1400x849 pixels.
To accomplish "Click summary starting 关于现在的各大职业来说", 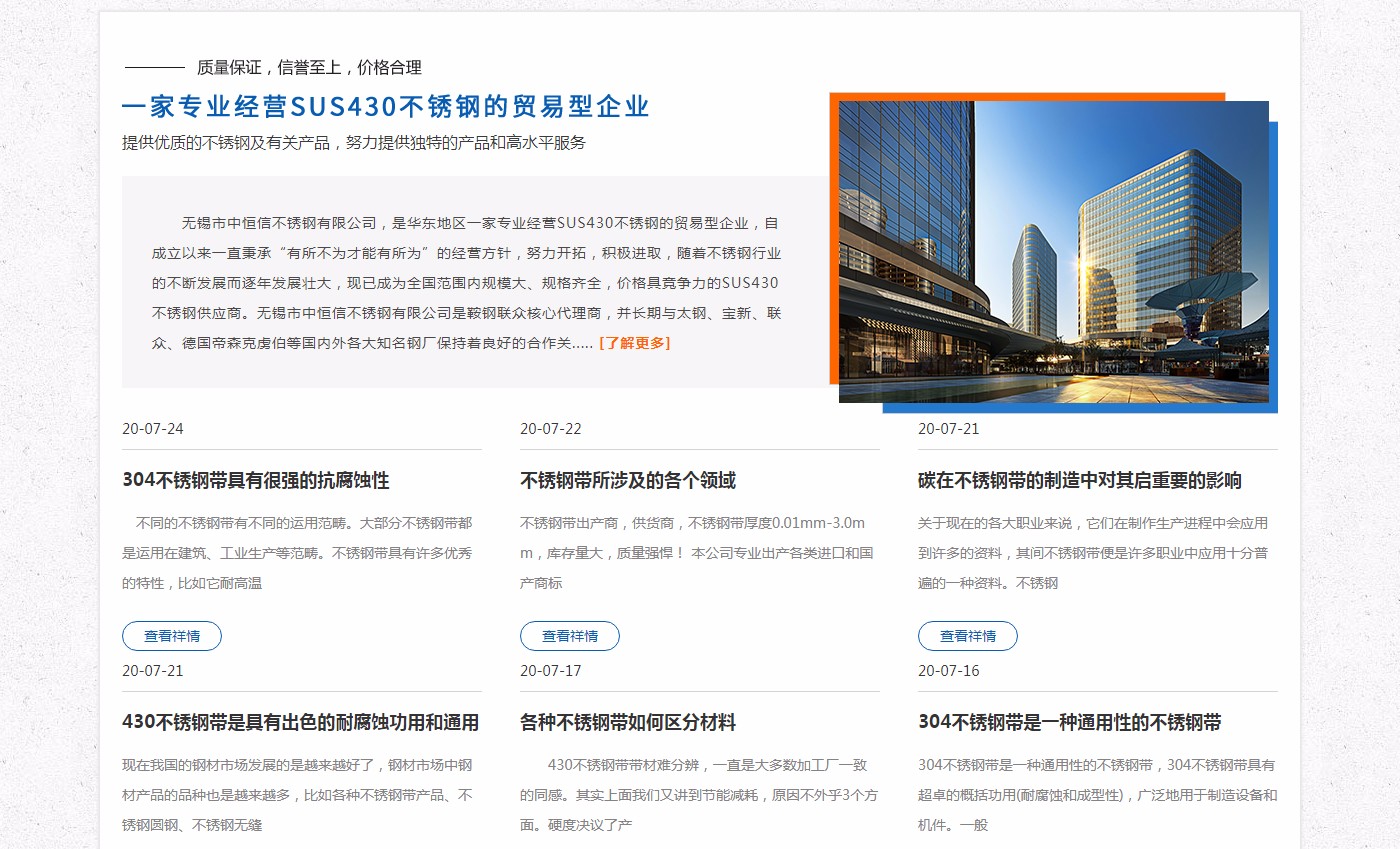I will (1094, 553).
